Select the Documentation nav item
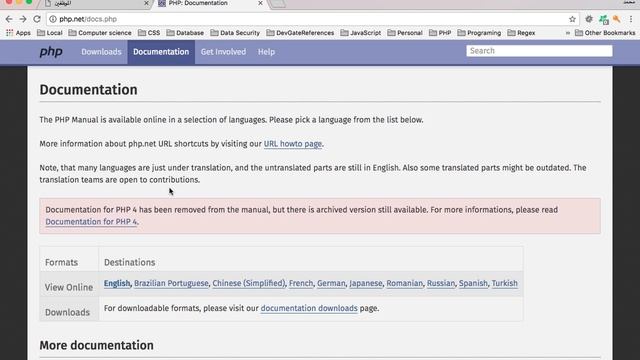 pyautogui.click(x=161, y=52)
